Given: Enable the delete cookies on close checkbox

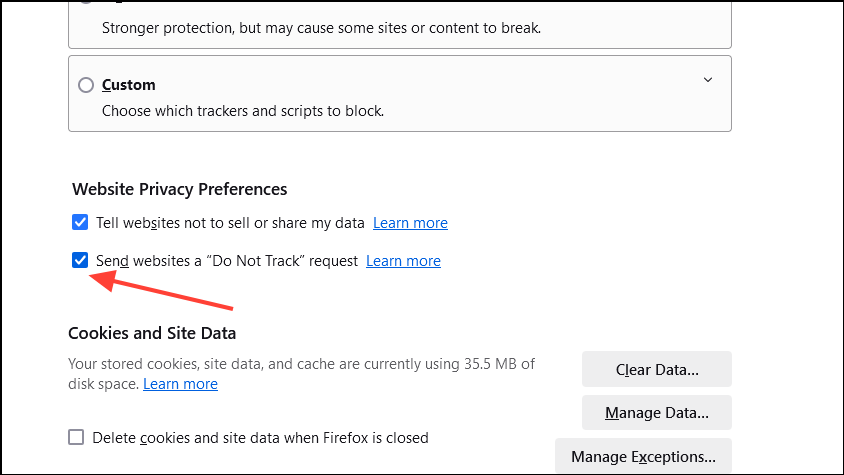Looking at the screenshot, I should 76,437.
